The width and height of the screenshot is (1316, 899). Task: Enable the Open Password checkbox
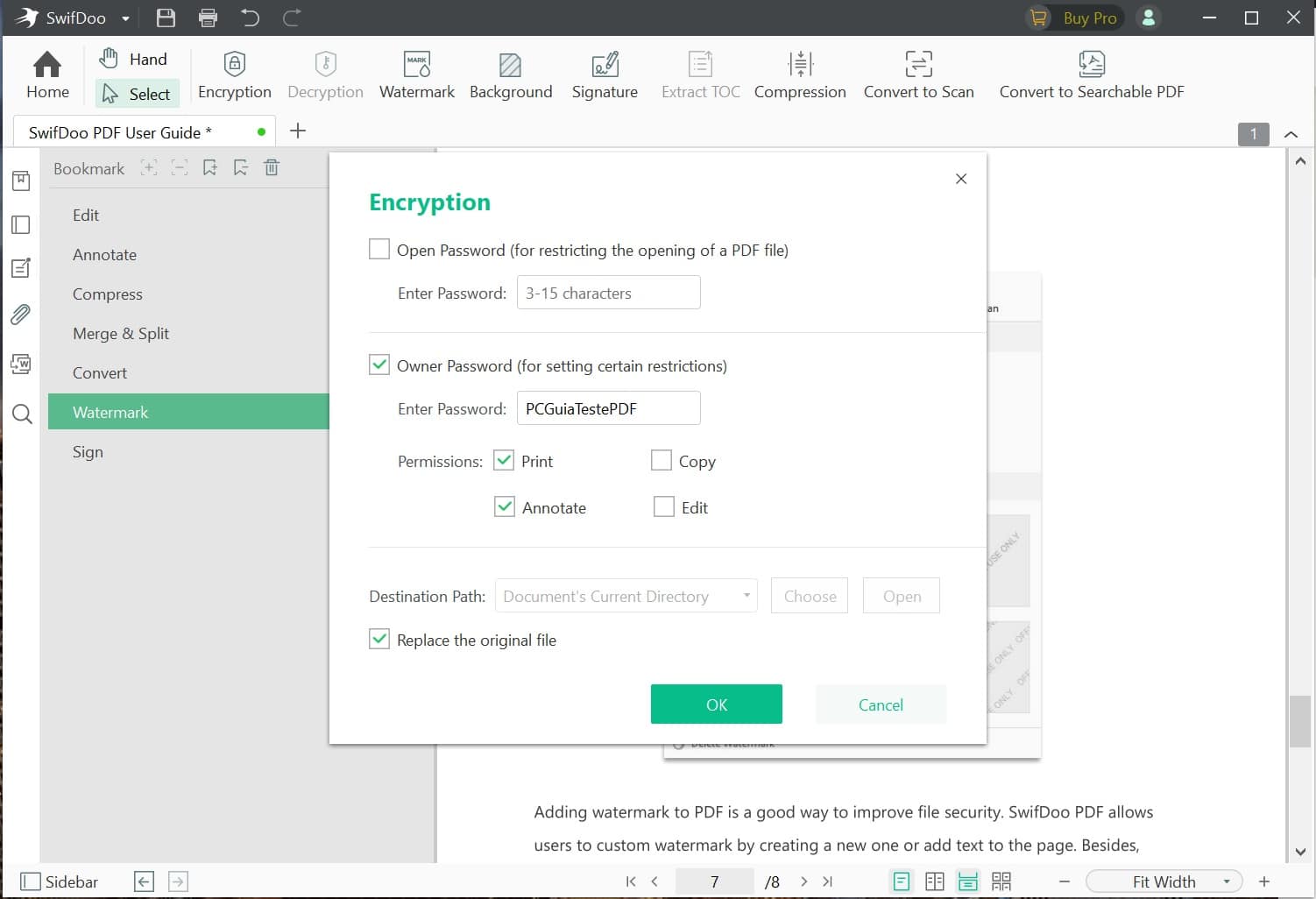pos(379,250)
